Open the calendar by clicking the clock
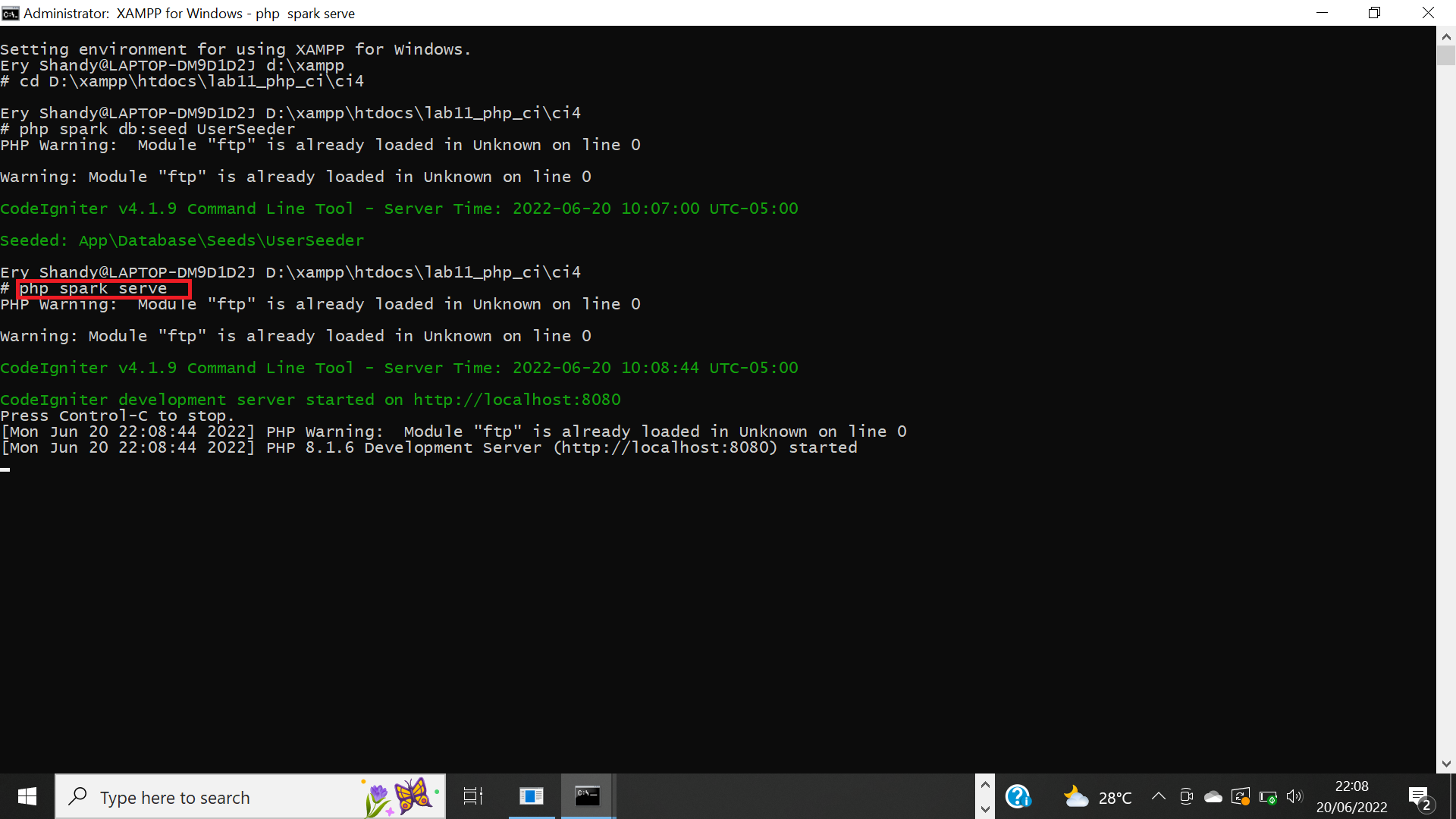Viewport: 1456px width, 819px height. tap(1353, 796)
